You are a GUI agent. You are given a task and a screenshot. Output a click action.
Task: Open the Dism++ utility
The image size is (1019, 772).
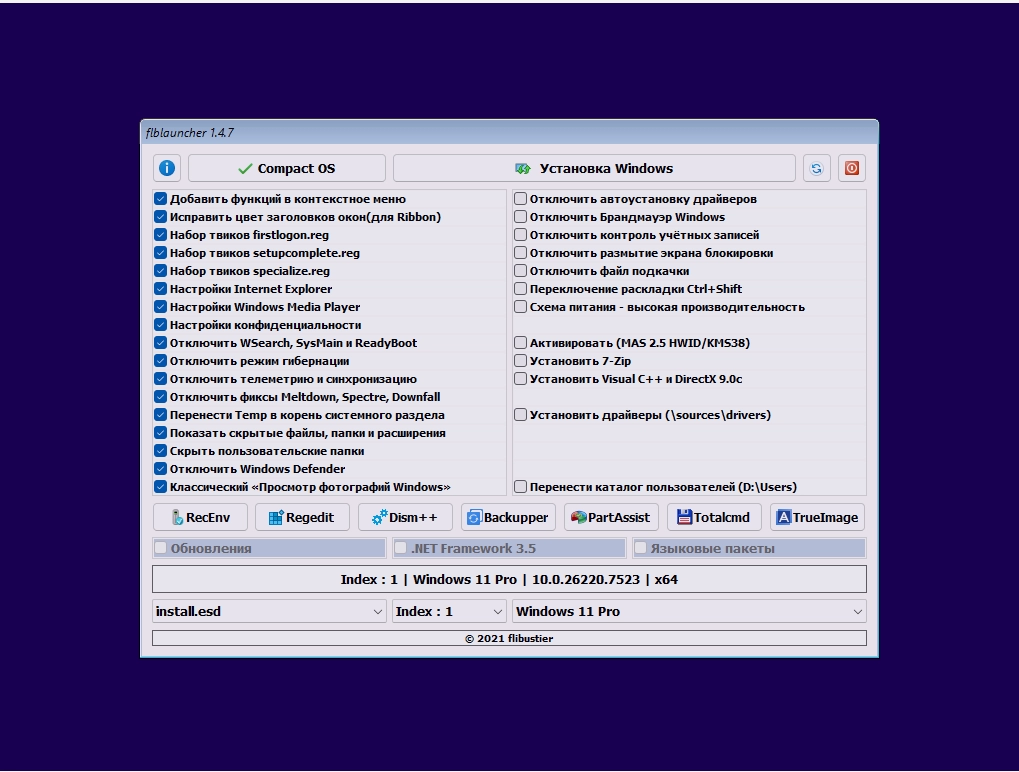[405, 517]
